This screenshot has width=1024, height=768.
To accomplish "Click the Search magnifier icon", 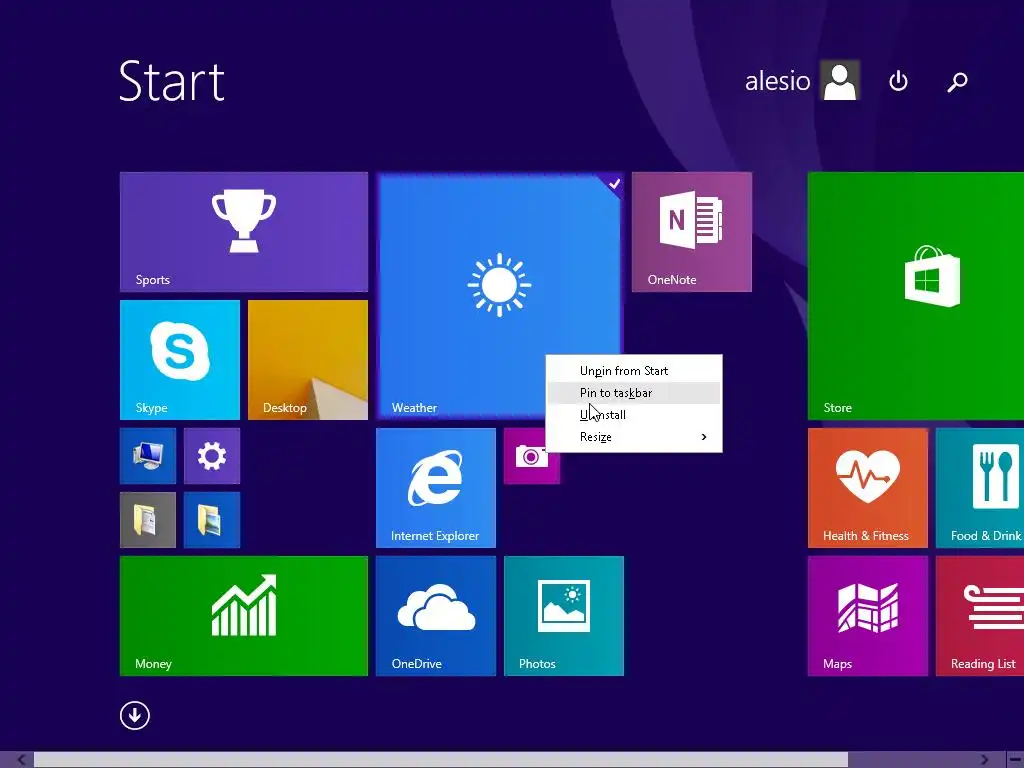I will click(x=957, y=82).
